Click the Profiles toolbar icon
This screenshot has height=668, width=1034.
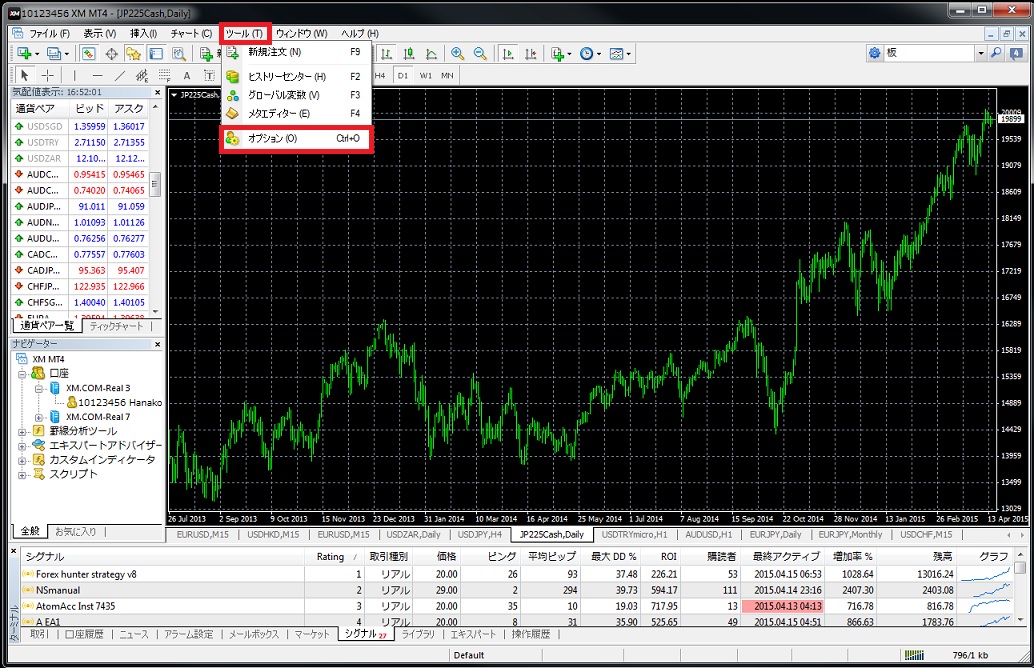(55, 53)
